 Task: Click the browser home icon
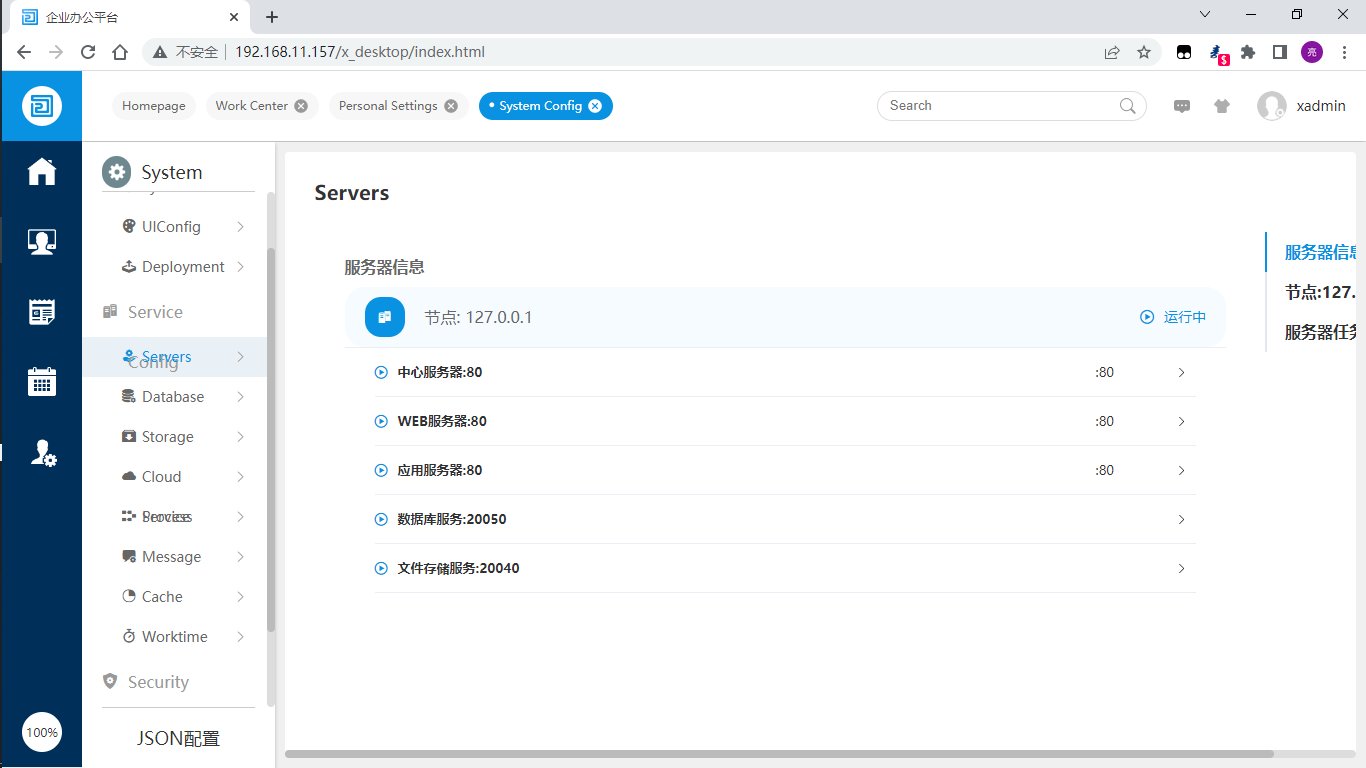coord(120,52)
